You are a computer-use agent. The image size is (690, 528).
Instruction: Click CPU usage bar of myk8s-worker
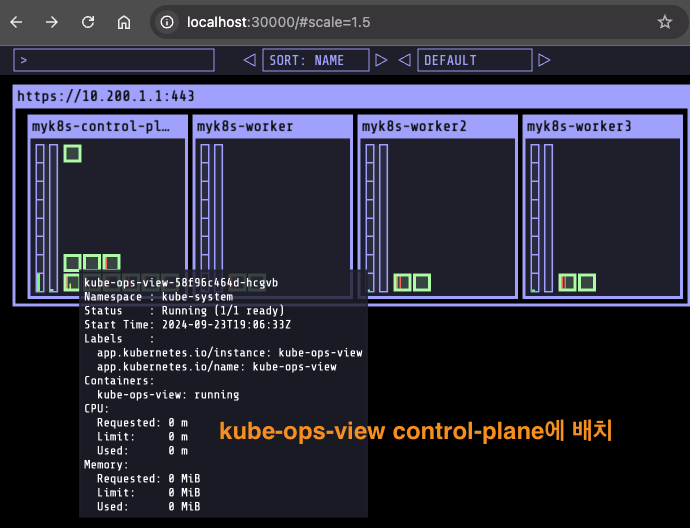(205, 207)
